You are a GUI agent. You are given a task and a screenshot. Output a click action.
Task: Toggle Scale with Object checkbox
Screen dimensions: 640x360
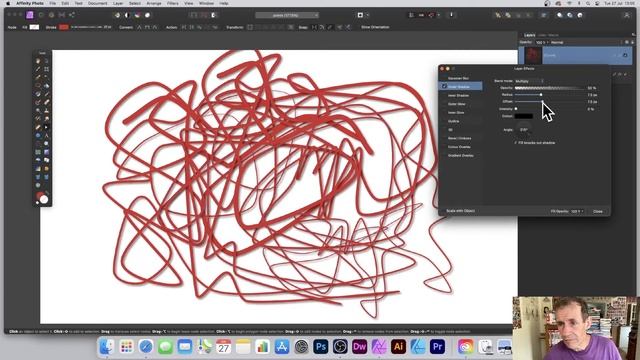(x=444, y=211)
